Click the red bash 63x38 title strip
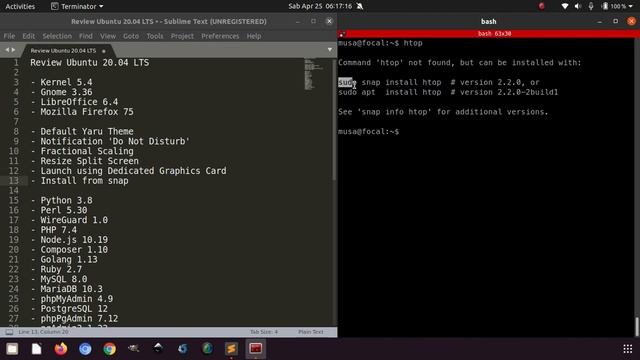The image size is (640, 360). (489, 34)
